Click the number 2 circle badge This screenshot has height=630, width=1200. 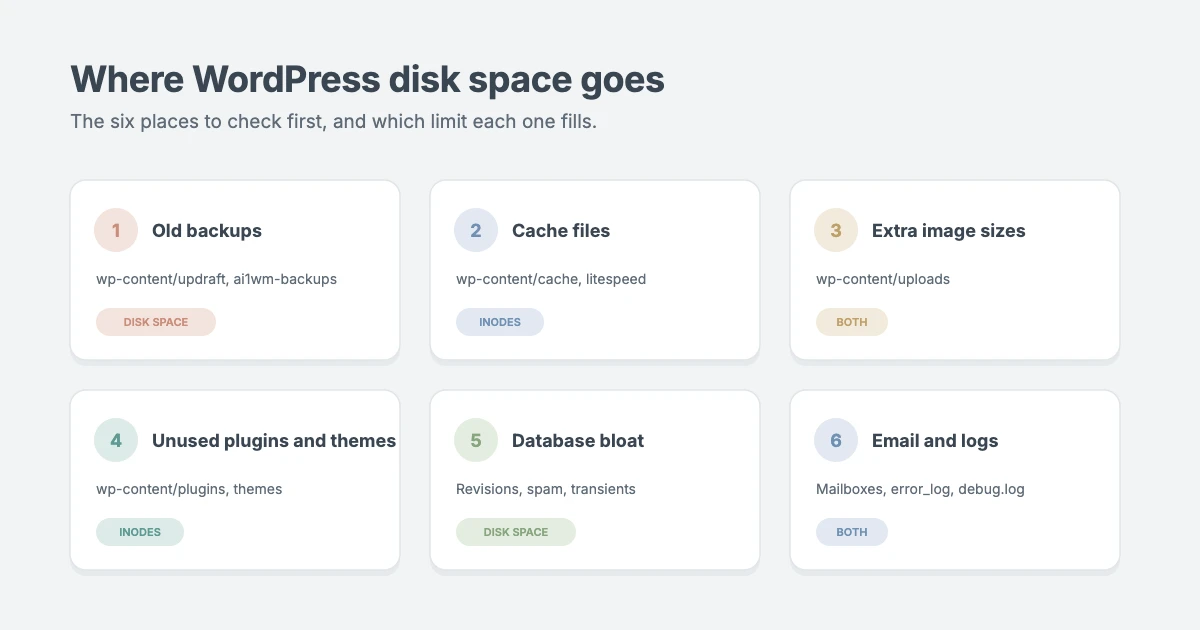(x=476, y=230)
